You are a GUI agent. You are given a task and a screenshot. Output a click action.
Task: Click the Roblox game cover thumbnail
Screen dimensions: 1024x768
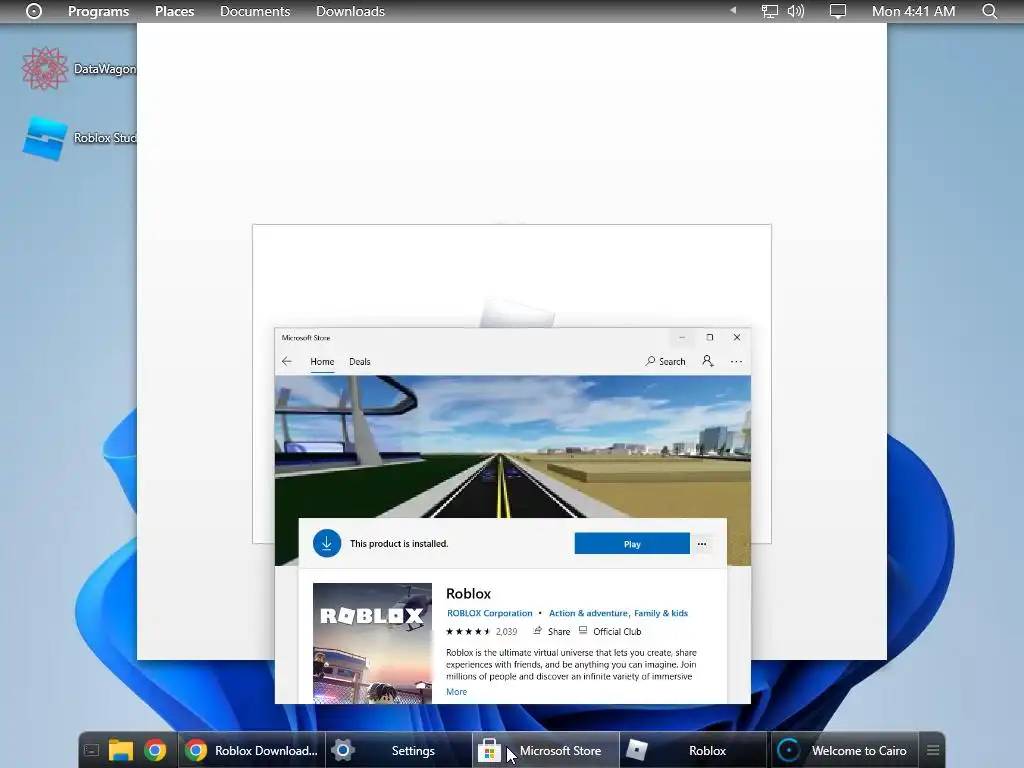click(x=372, y=643)
